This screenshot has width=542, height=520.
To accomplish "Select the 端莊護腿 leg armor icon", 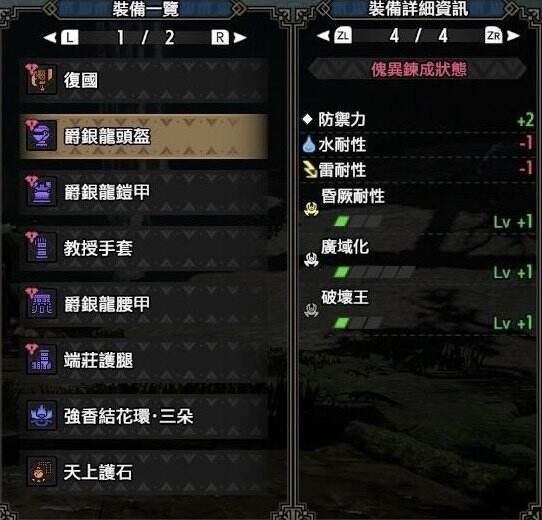I will coord(42,359).
